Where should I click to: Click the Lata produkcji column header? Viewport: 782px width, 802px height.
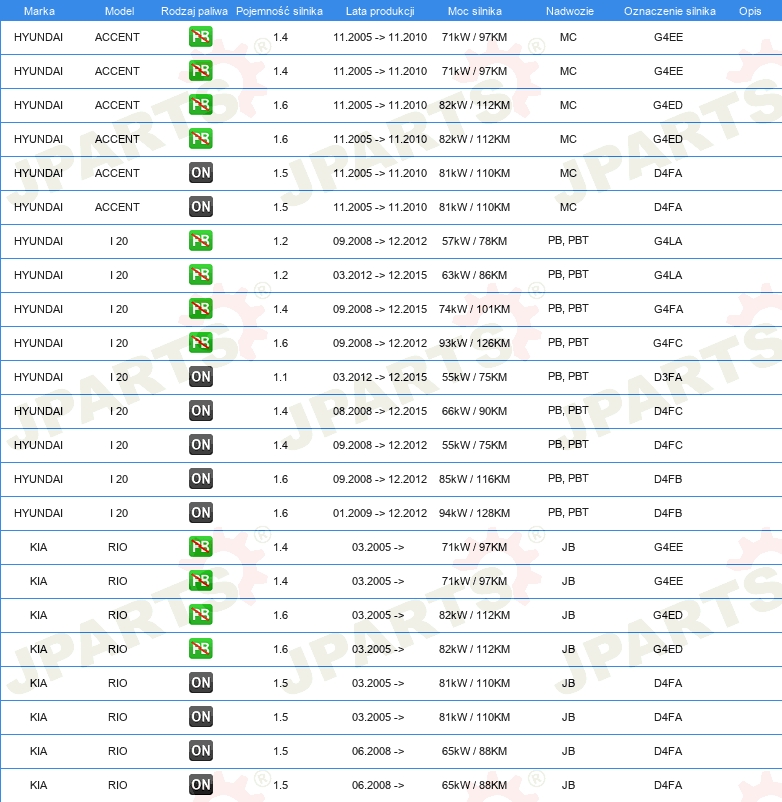[380, 11]
